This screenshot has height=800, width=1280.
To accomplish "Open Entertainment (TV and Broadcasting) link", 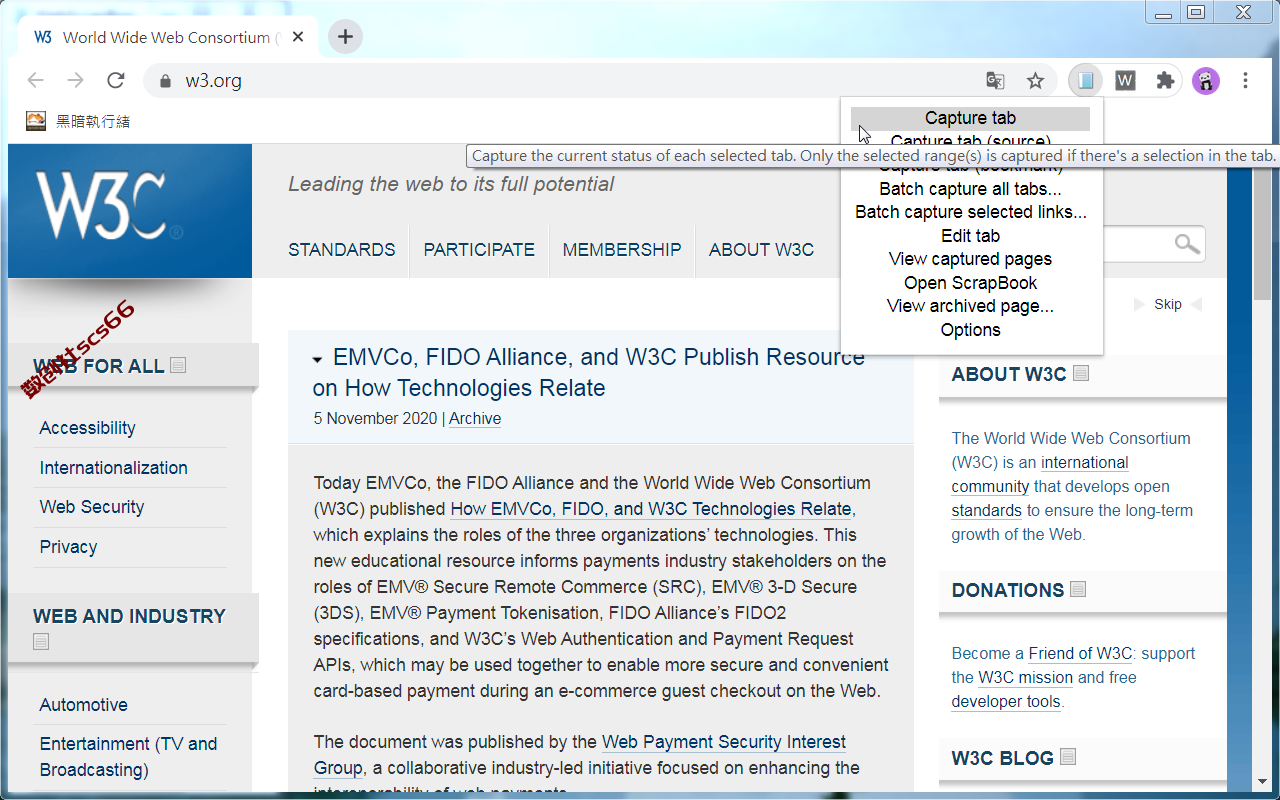I will tap(128, 757).
